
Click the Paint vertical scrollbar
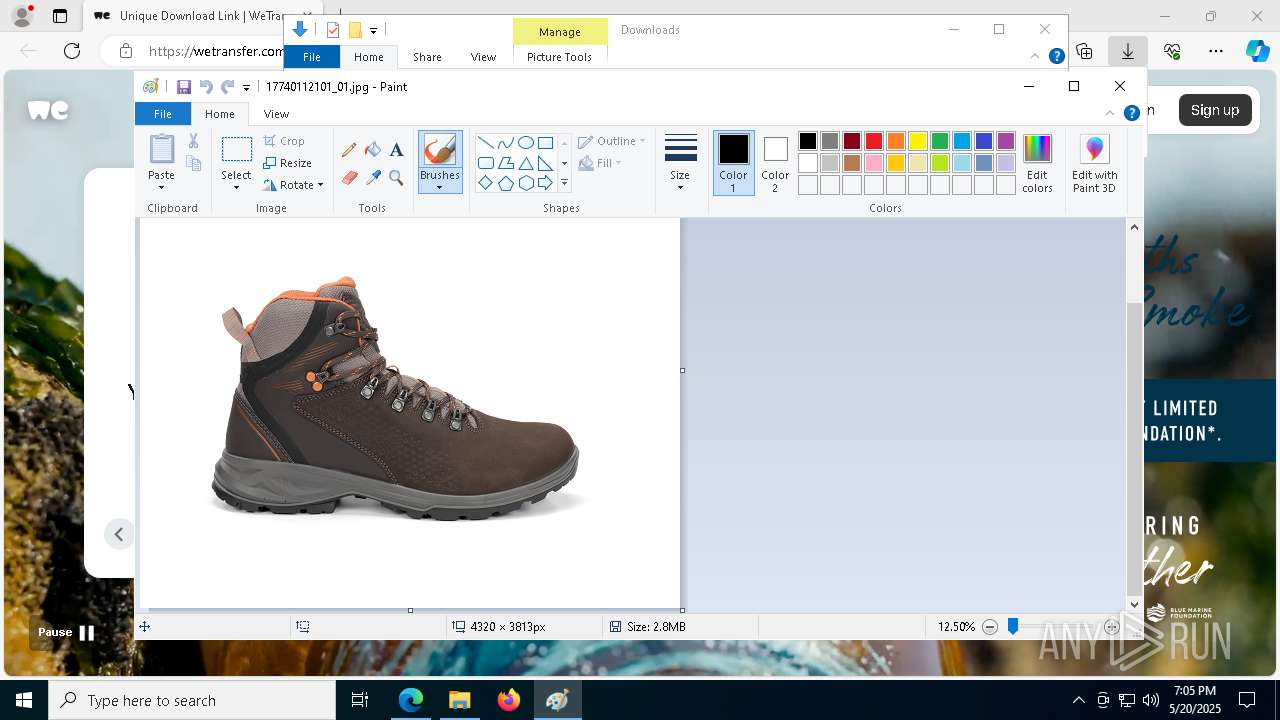(x=1134, y=415)
